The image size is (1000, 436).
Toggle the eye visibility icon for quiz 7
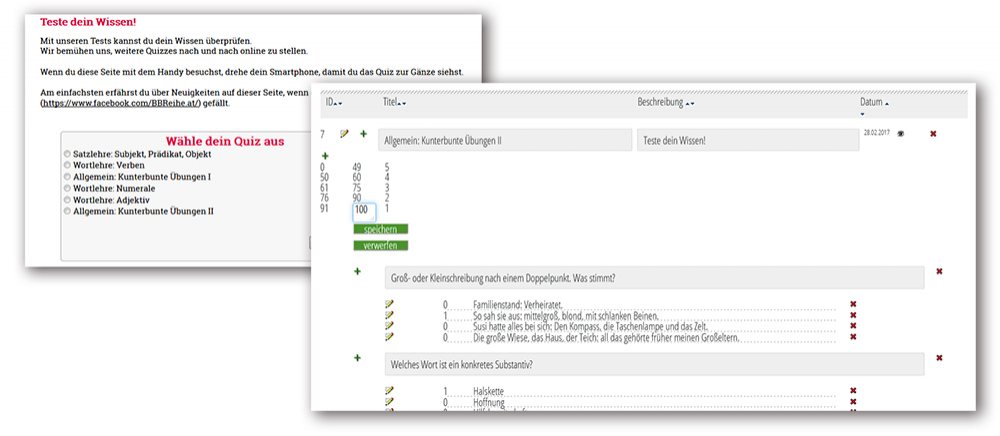click(x=901, y=133)
